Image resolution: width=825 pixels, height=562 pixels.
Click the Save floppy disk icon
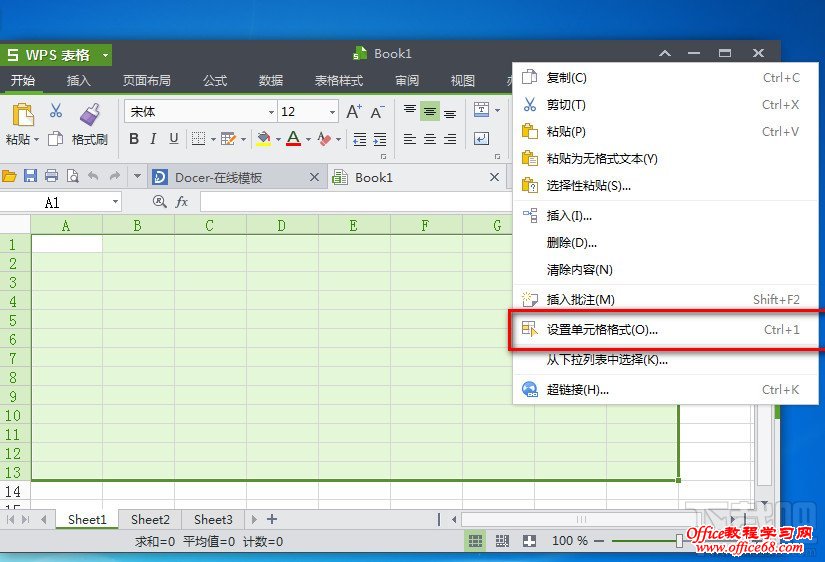pos(30,177)
